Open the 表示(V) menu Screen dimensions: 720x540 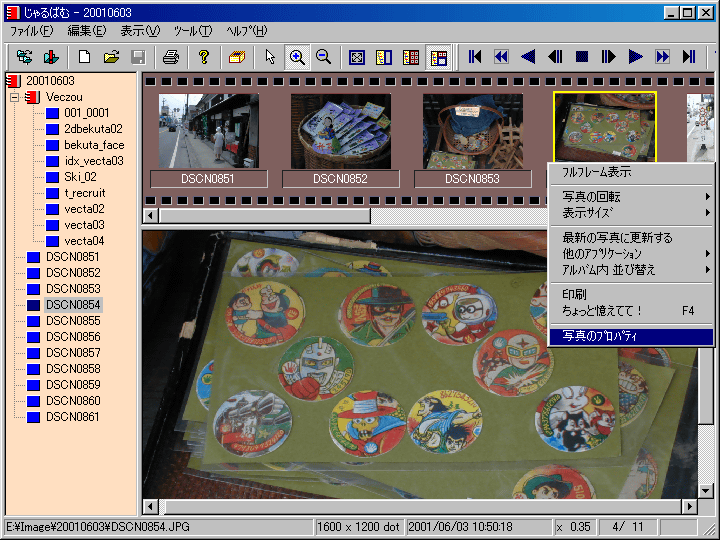(x=140, y=31)
